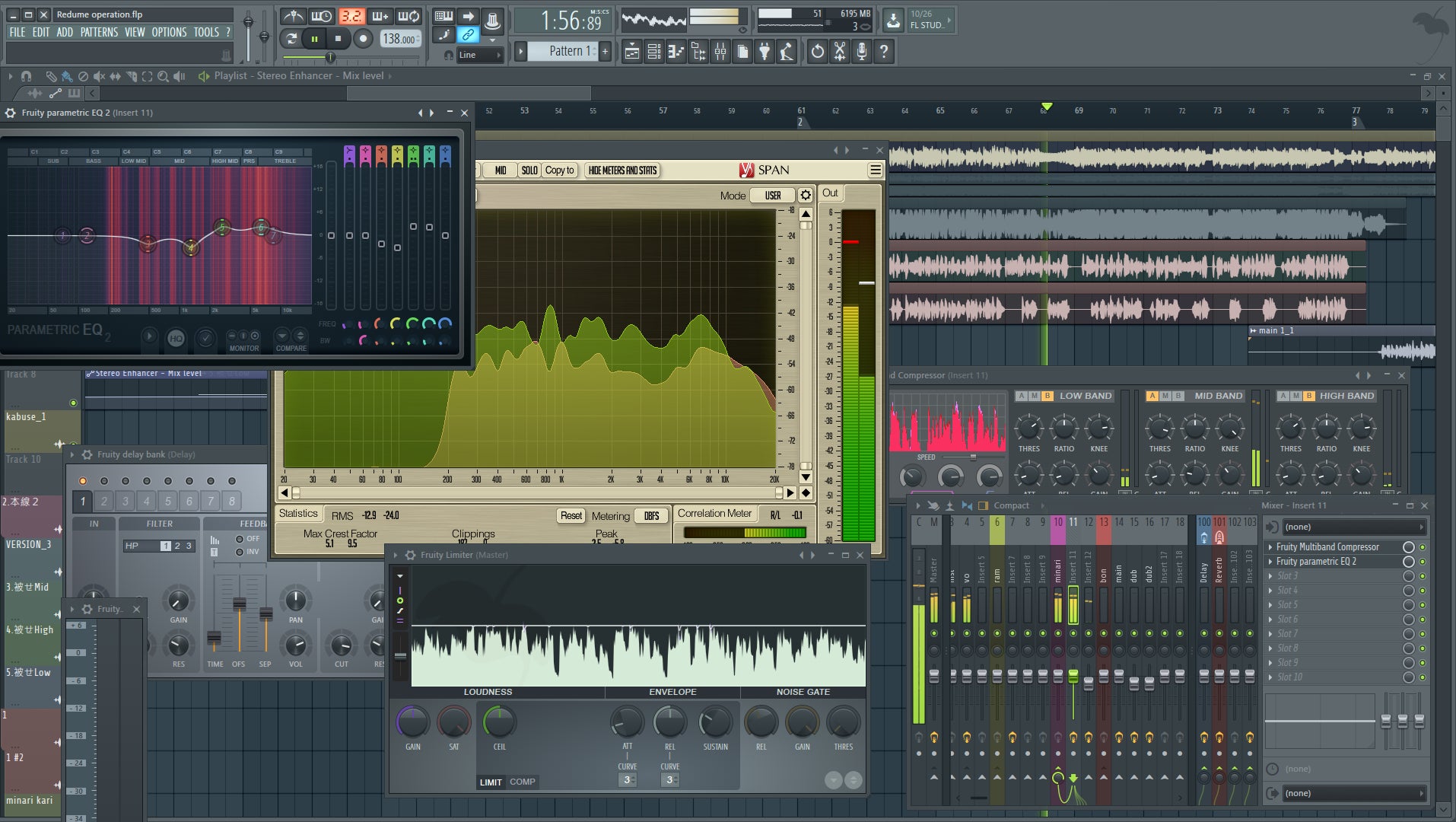Open the mixer input routing (none) dropdown
The height and width of the screenshot is (822, 1456).
[1352, 527]
